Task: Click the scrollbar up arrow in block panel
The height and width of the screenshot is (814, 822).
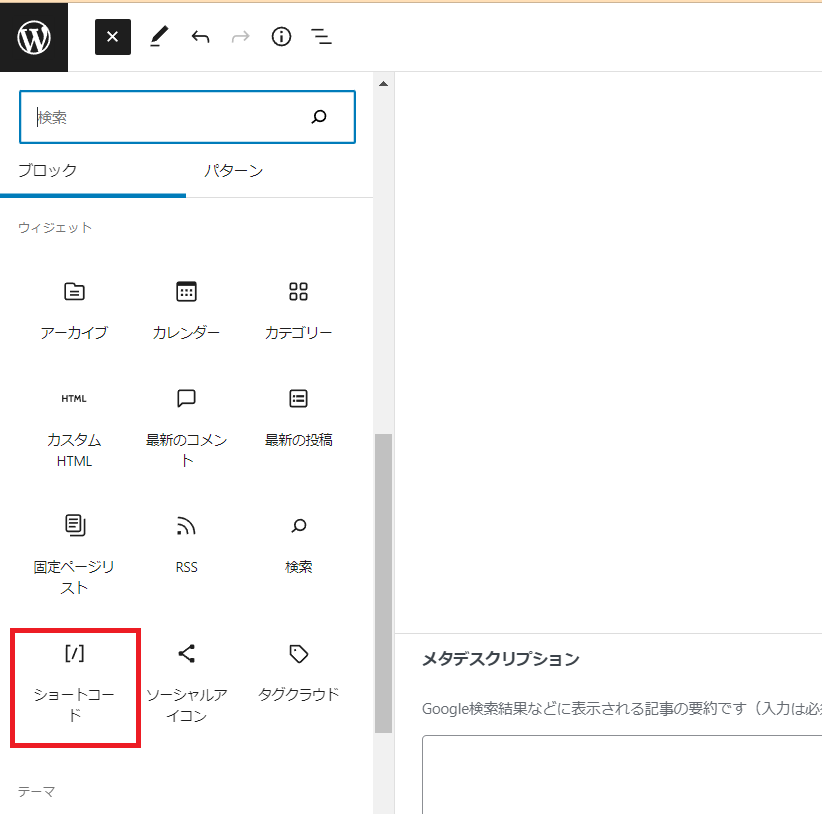Action: (x=384, y=84)
